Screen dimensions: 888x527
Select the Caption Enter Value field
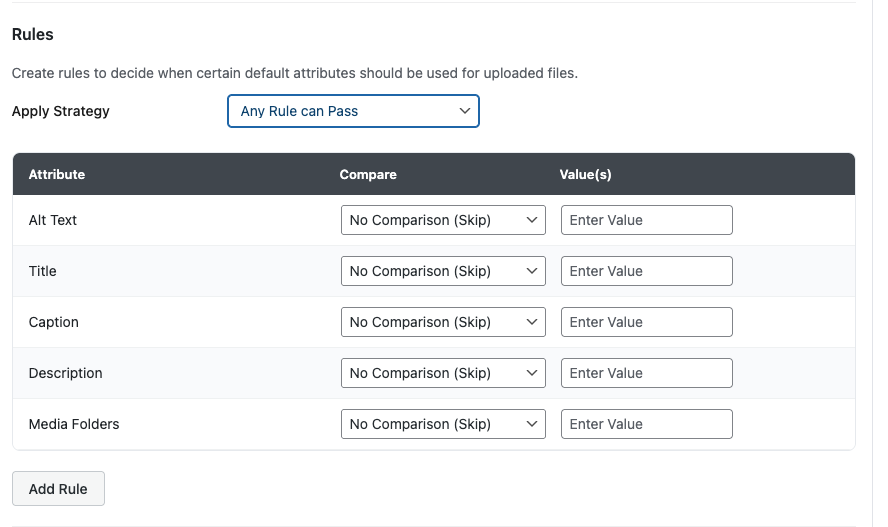point(646,322)
